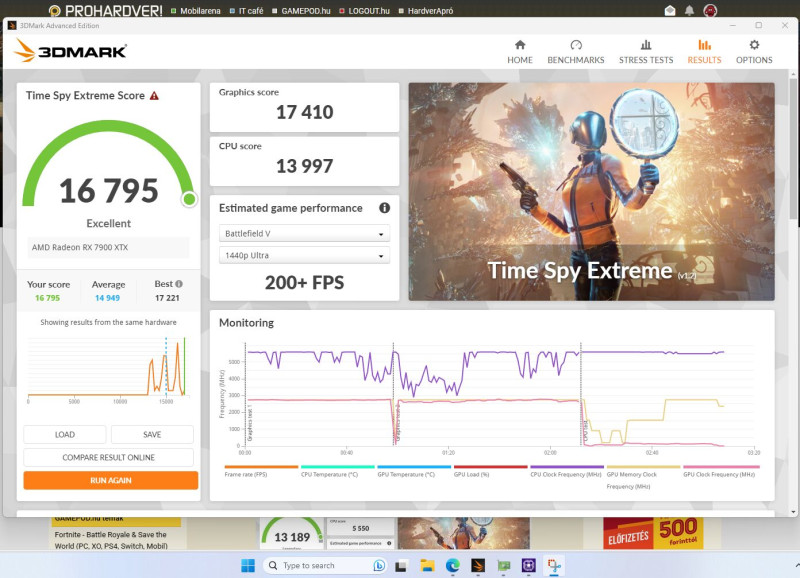This screenshot has width=800, height=578.
Task: Open Mobilarena link in browser window
Action: click(196, 11)
